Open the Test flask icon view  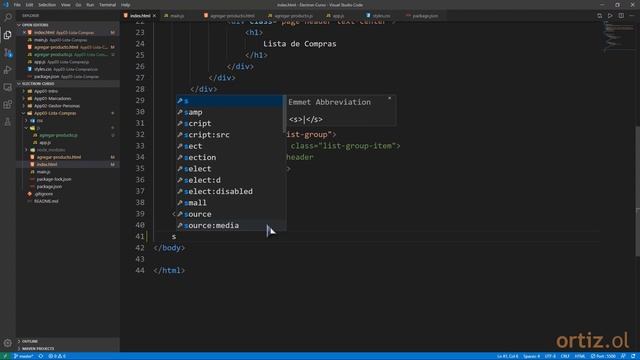[x=7, y=122]
